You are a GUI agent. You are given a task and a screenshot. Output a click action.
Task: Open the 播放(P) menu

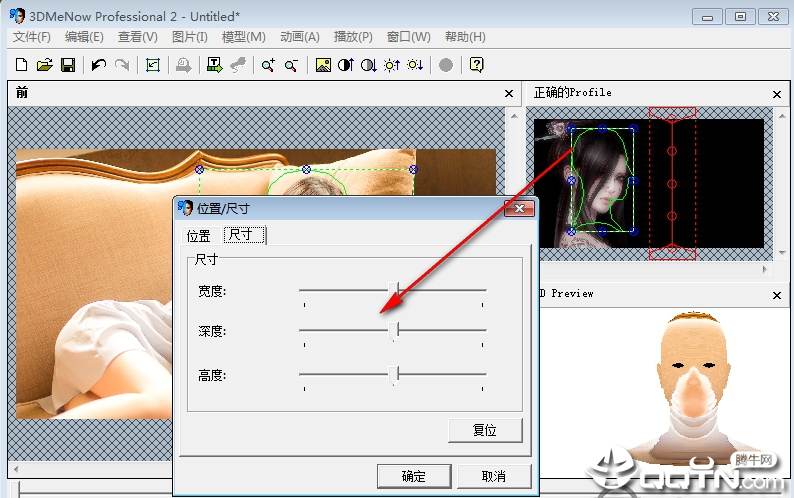click(x=353, y=37)
